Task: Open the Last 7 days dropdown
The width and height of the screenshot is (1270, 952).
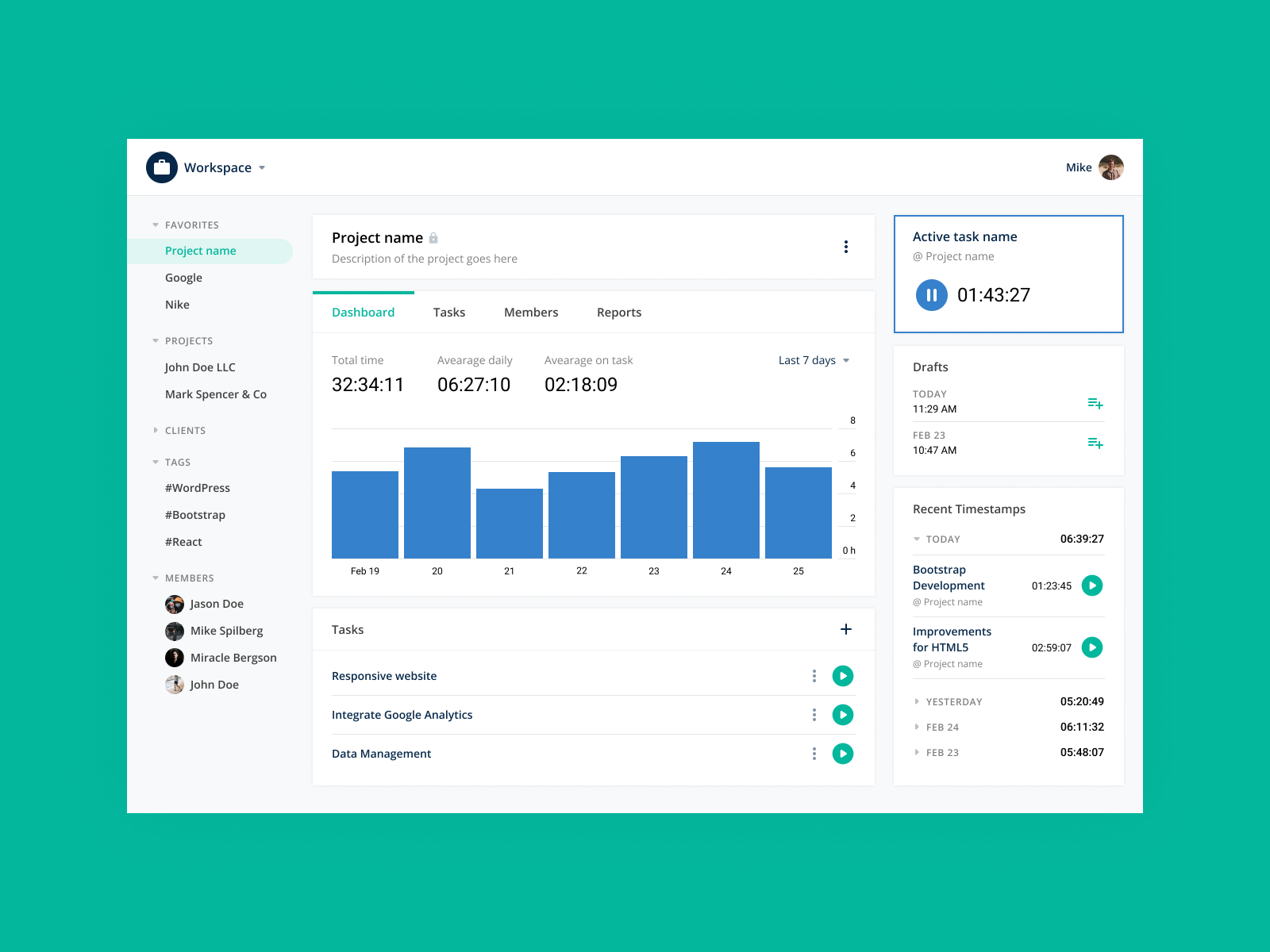Action: click(x=811, y=360)
